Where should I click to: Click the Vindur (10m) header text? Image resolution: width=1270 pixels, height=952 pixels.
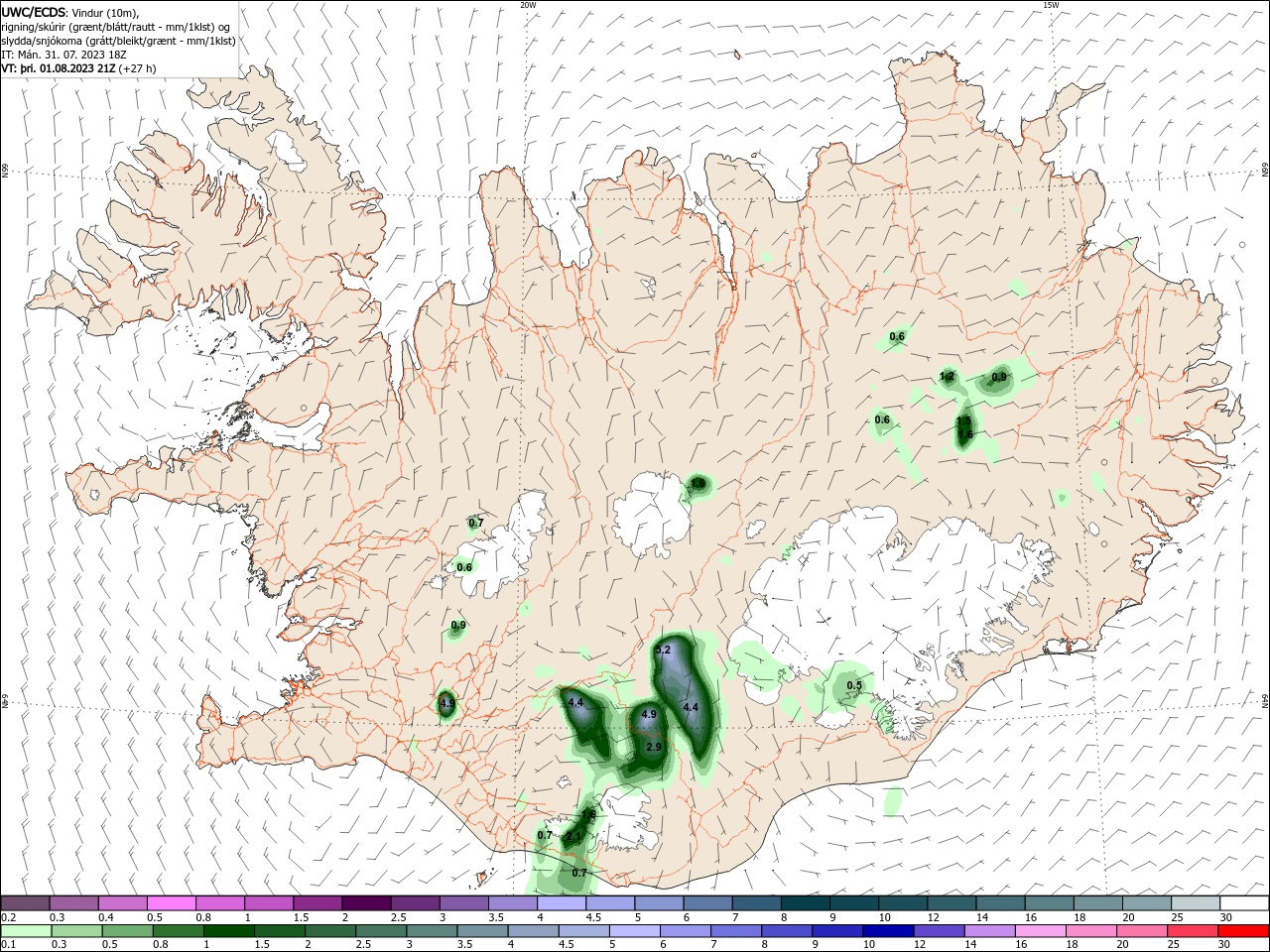pyautogui.click(x=106, y=12)
